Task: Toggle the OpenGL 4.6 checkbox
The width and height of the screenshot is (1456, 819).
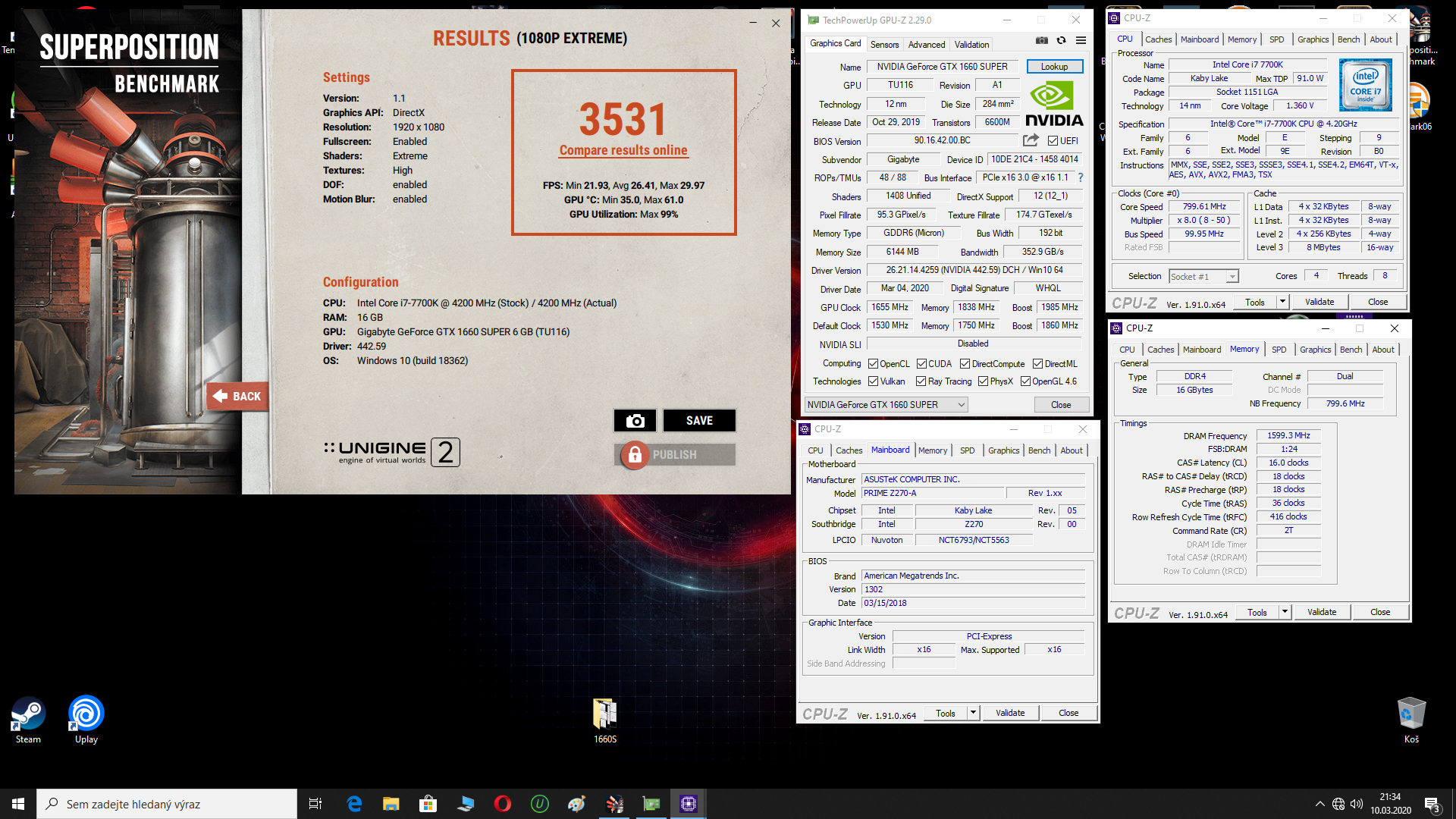Action: (1025, 381)
